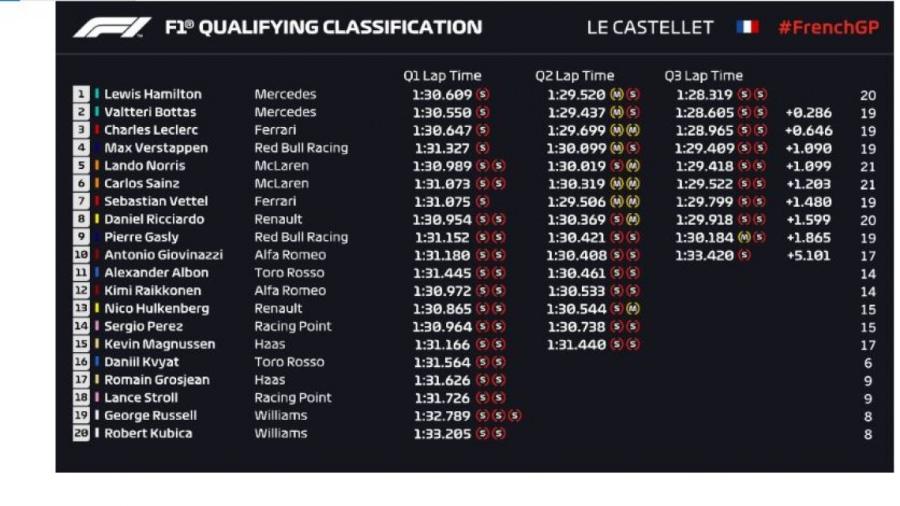The image size is (900, 506).
Task: Click the driver name Charles Leclerc
Action: click(151, 130)
